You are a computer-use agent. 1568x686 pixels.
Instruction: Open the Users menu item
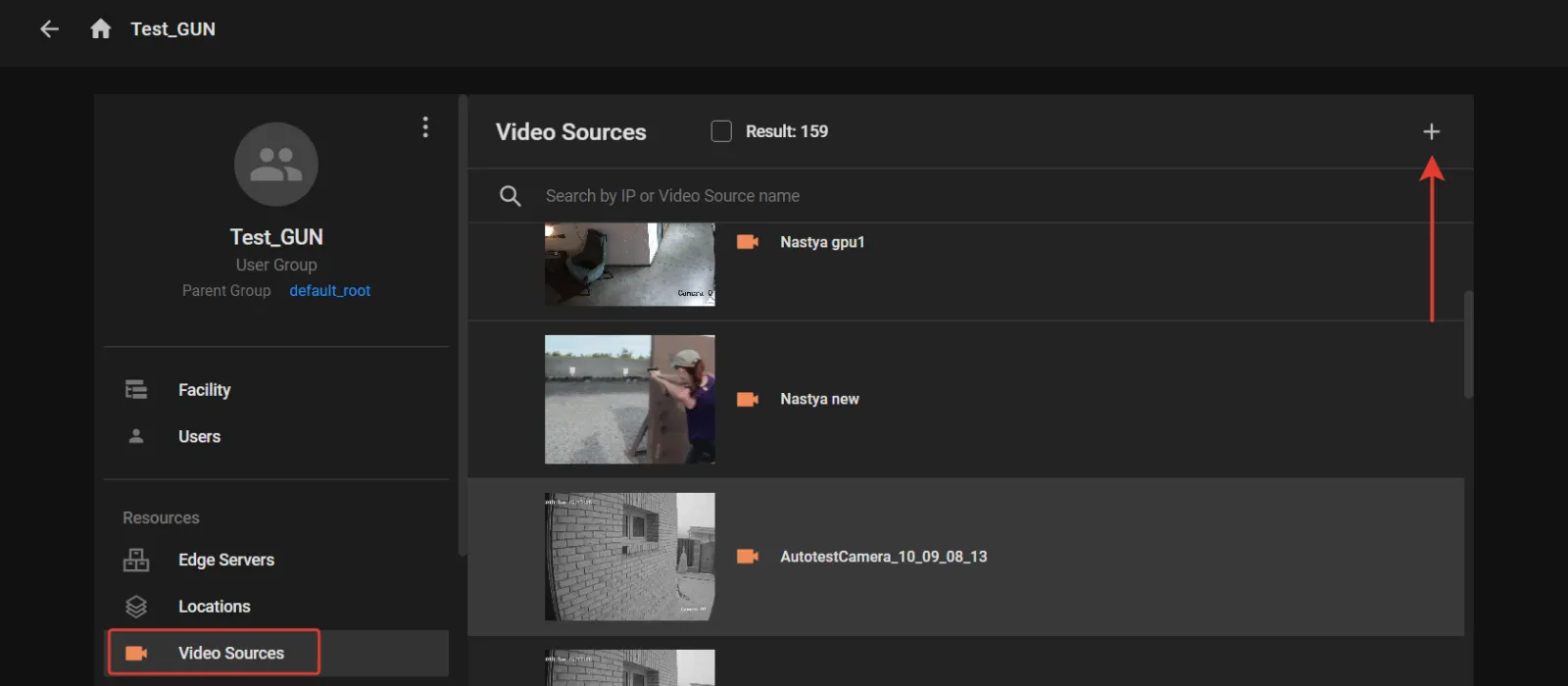click(276, 436)
